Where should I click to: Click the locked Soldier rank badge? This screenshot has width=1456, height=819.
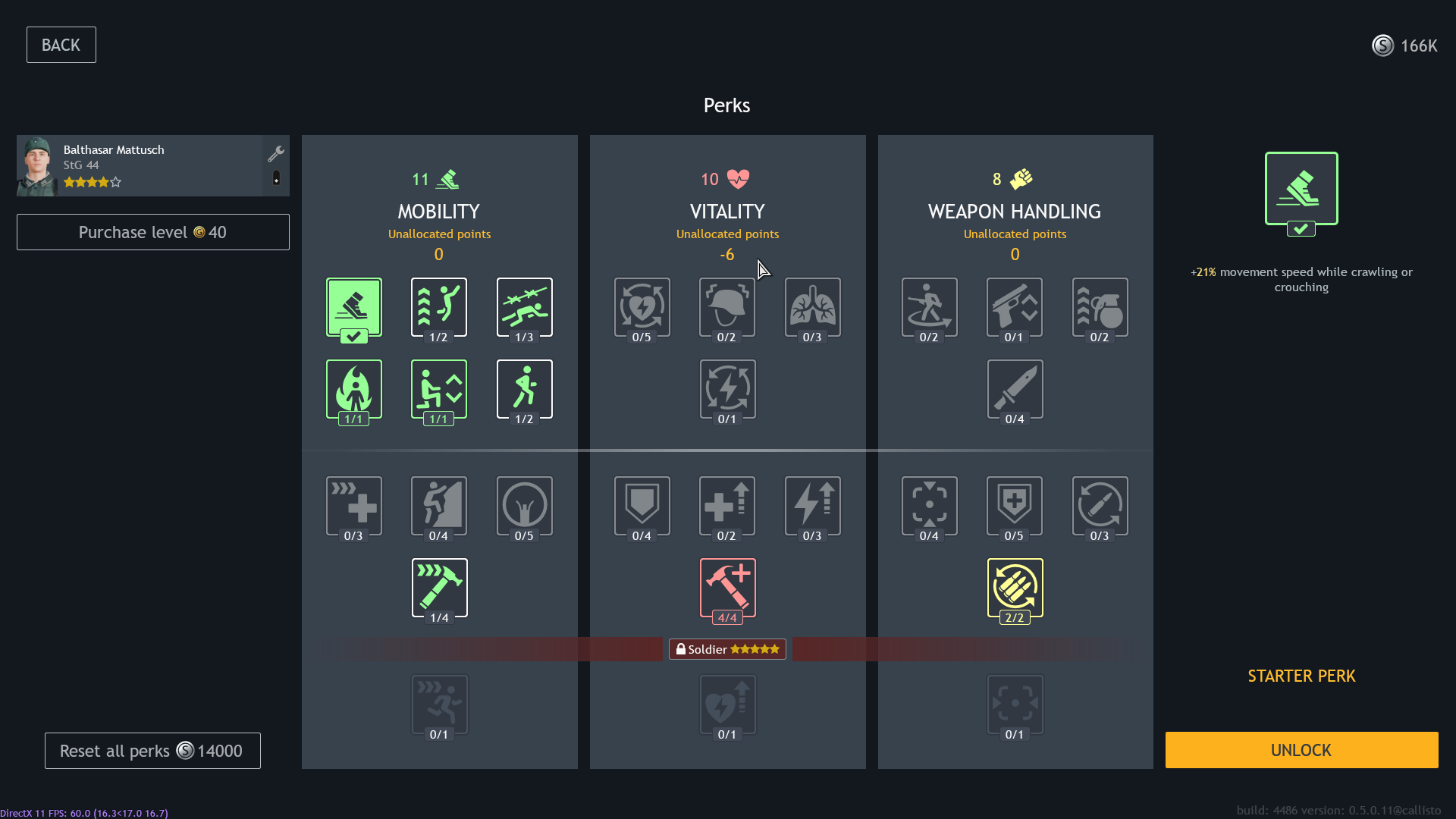pos(727,649)
